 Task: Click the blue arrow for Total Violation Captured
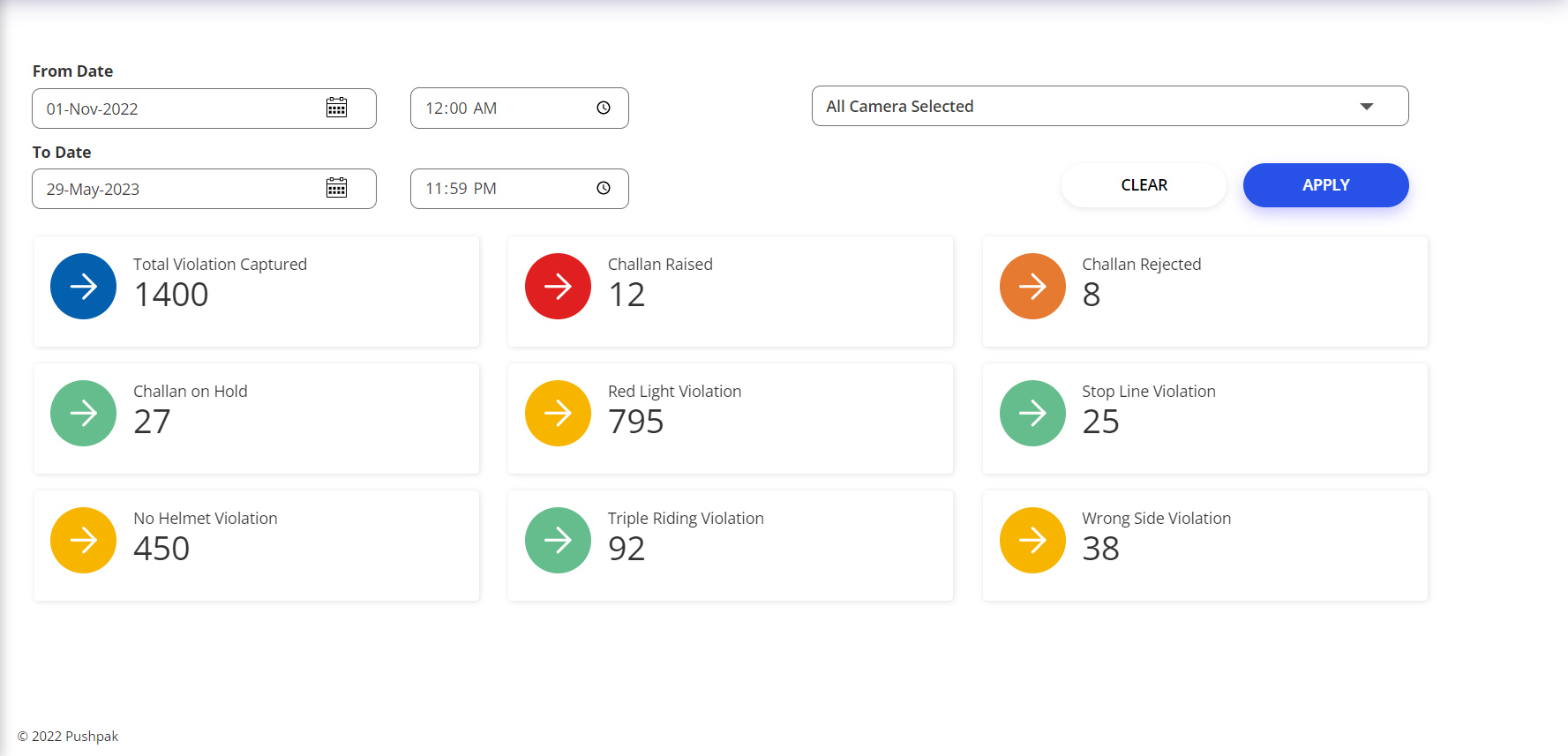click(84, 287)
